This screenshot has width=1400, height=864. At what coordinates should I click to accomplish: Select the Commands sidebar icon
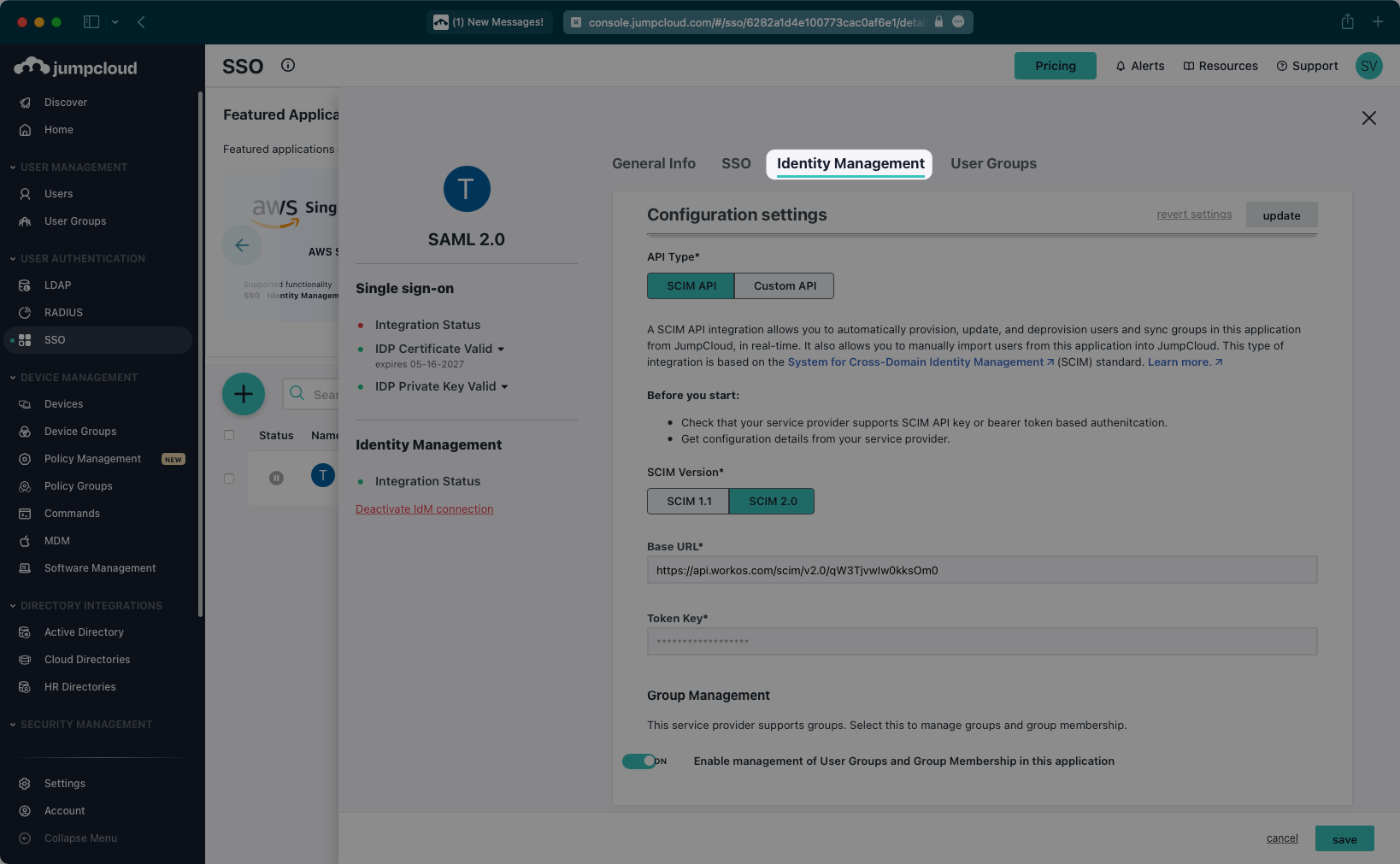(x=25, y=513)
